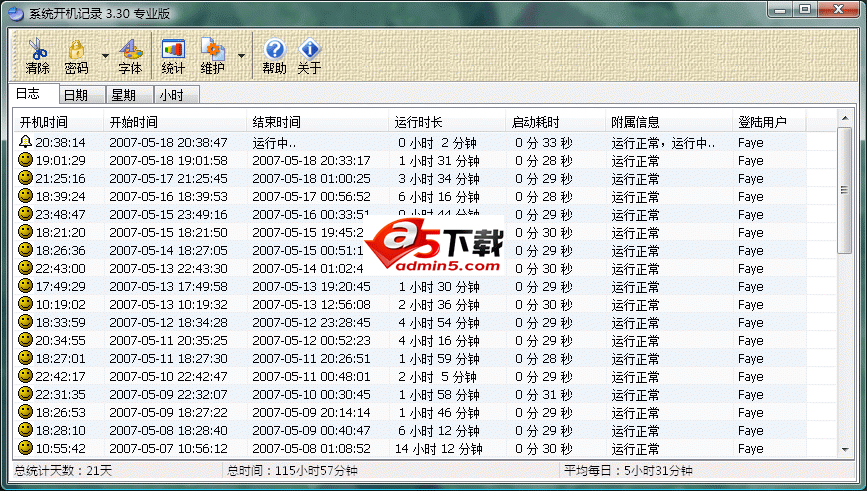Image resolution: width=867 pixels, height=491 pixels.
Task: Close the 系统开机记录 window
Action: point(838,9)
